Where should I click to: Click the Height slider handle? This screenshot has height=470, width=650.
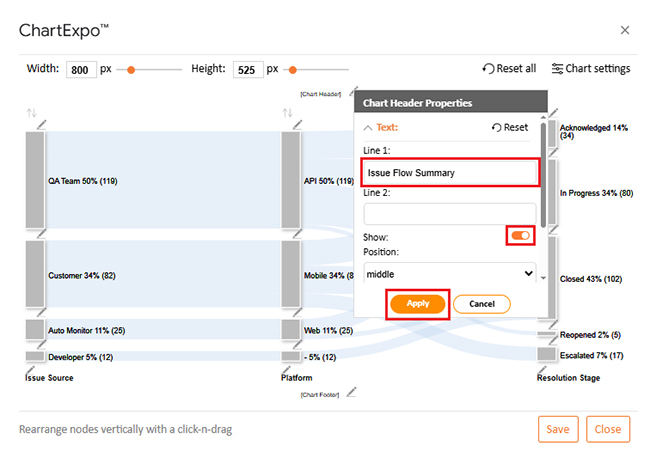coord(293,69)
